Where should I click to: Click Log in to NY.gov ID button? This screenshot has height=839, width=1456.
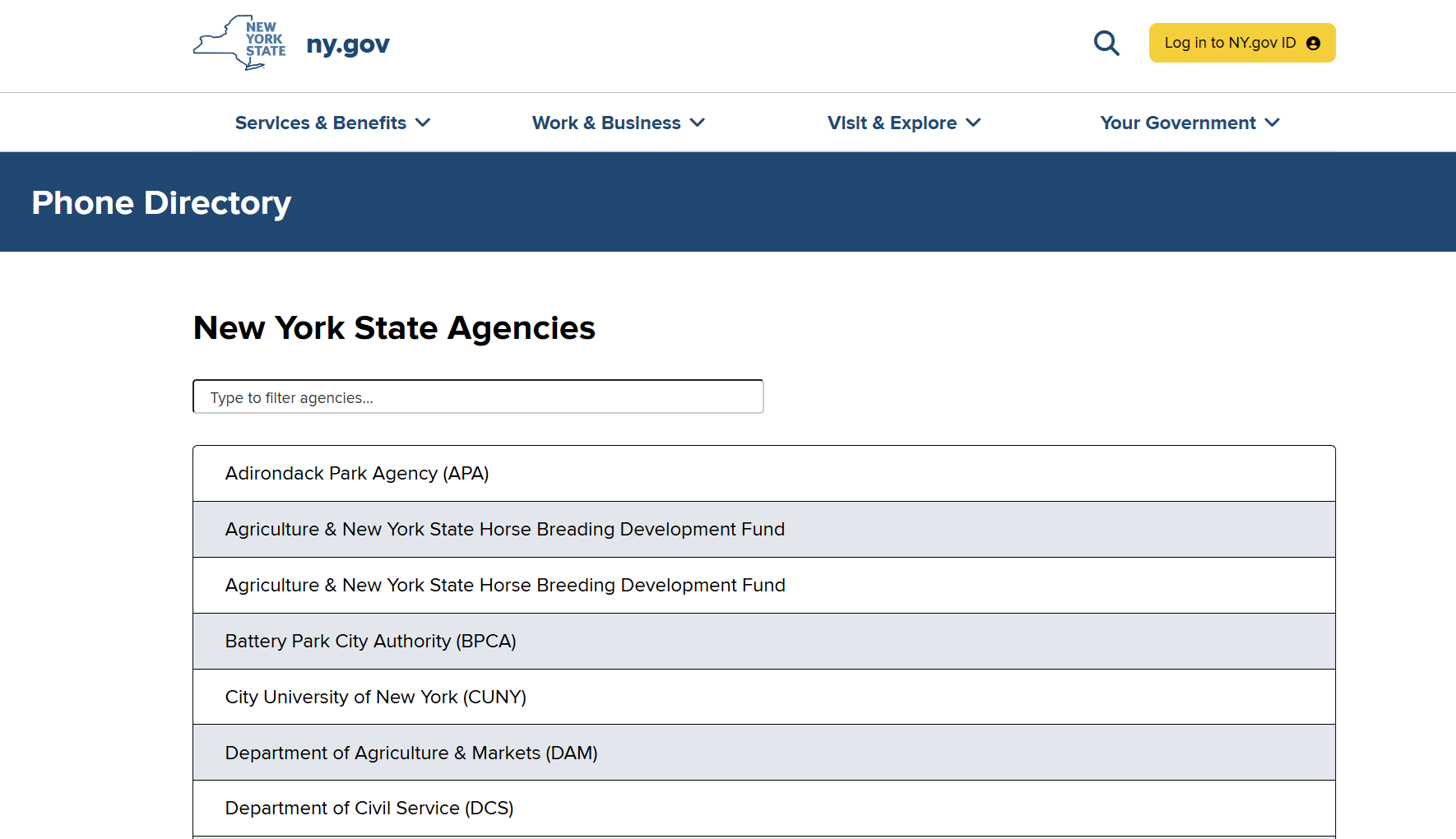pos(1242,43)
